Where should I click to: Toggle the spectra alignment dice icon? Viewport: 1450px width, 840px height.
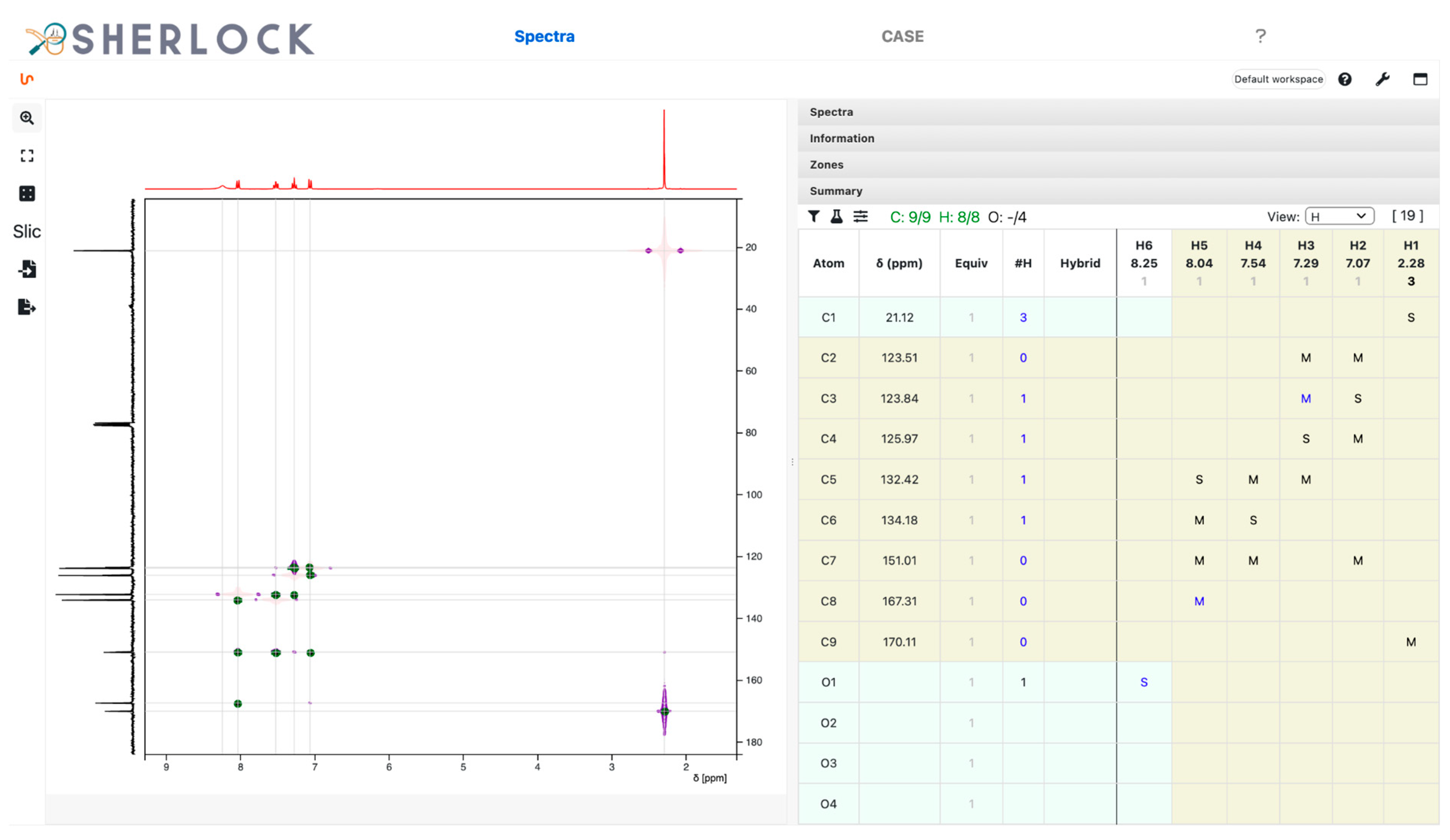click(27, 194)
